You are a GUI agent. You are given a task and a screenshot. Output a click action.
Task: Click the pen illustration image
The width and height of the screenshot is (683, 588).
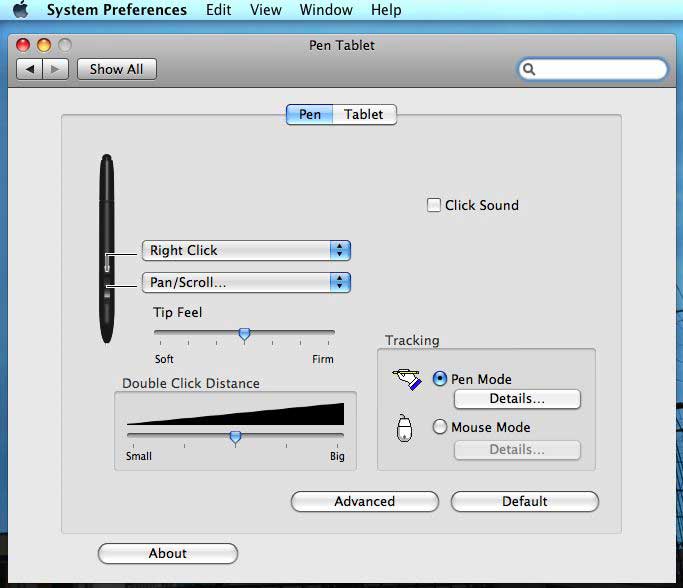(x=107, y=249)
